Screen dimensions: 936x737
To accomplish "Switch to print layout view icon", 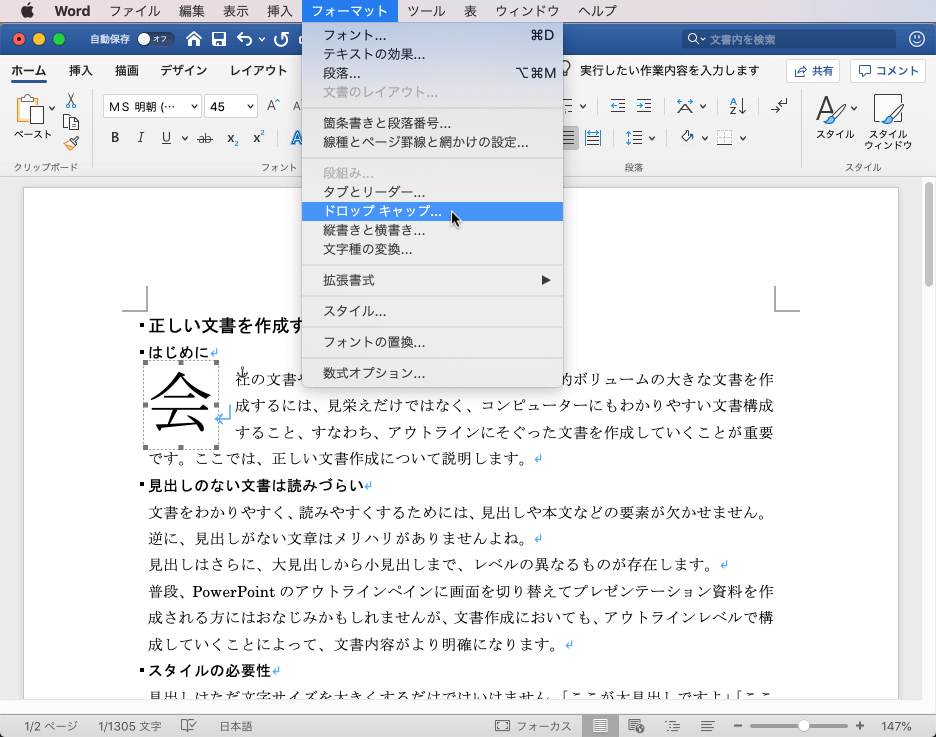I will [600, 726].
